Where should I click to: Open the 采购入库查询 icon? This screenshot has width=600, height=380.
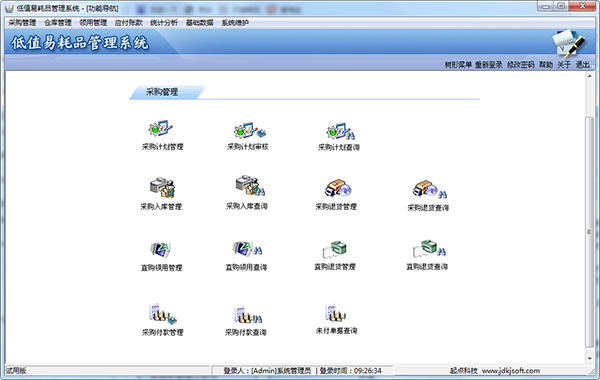point(250,186)
